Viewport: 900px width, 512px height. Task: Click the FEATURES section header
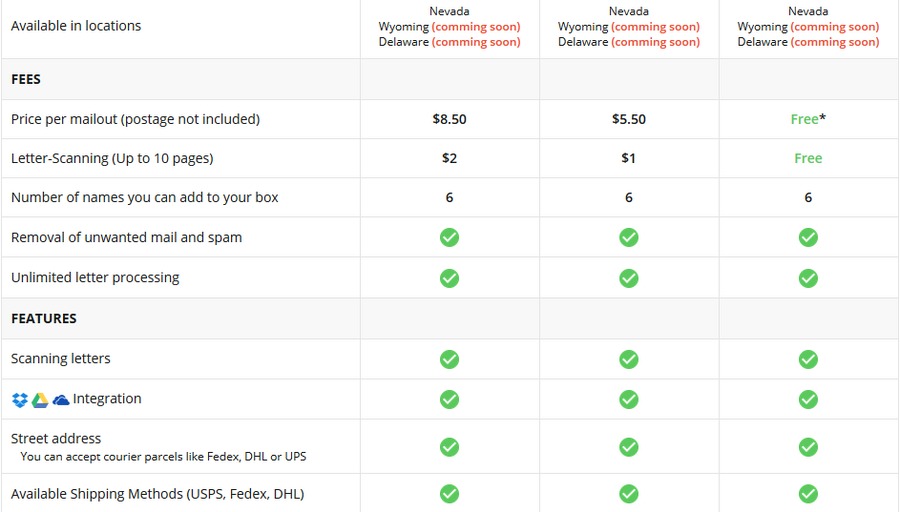coord(44,319)
